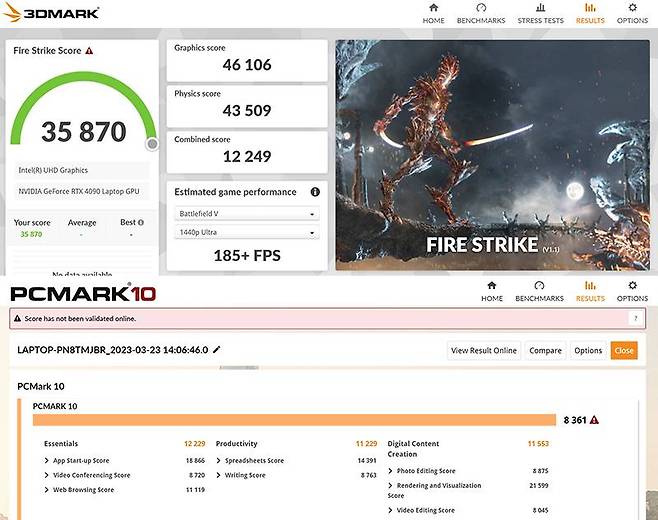Open PCMark 10 Results tab
The width and height of the screenshot is (658, 520).
[x=590, y=292]
